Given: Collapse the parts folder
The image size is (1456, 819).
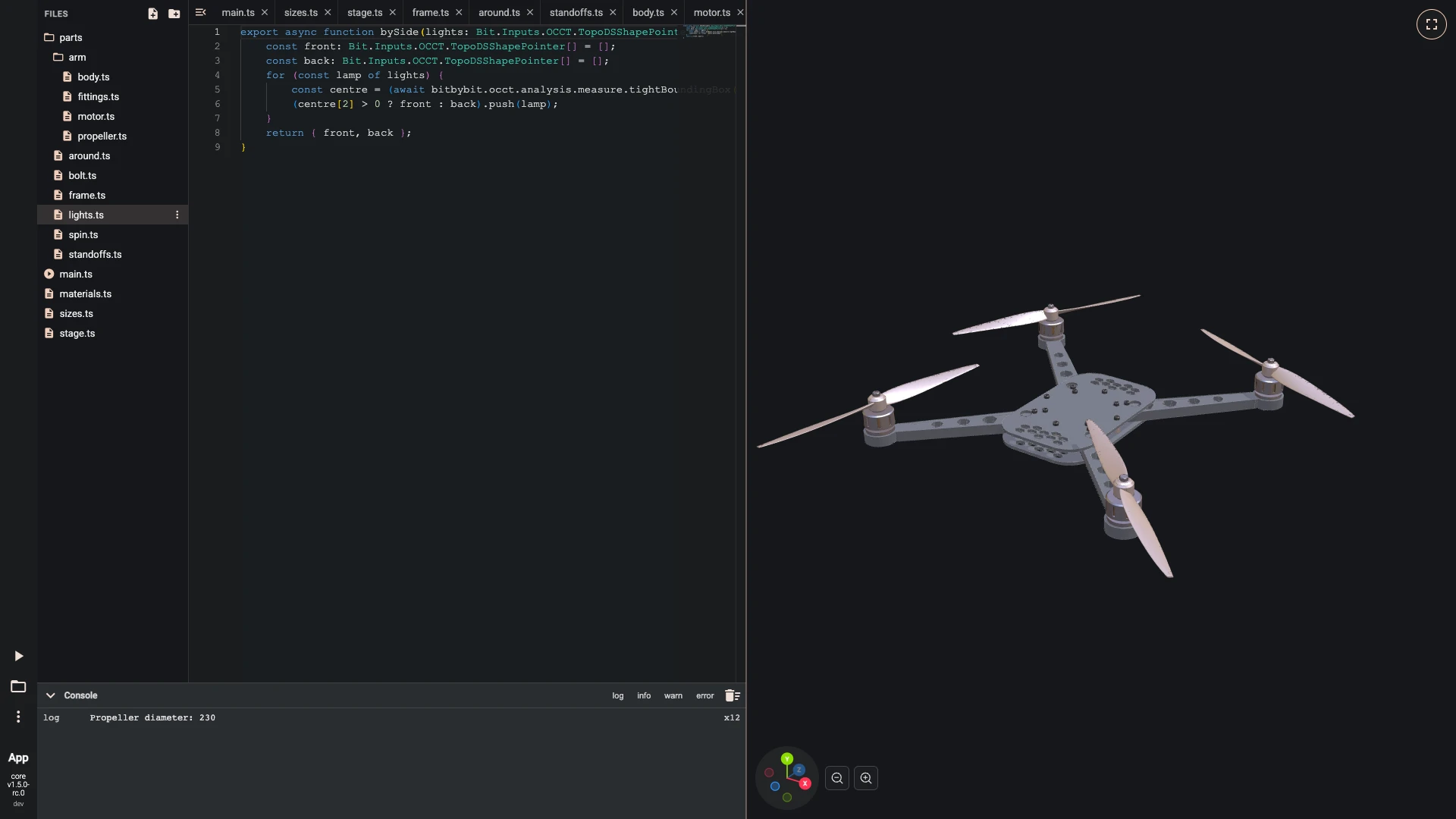Looking at the screenshot, I should [x=112, y=38].
